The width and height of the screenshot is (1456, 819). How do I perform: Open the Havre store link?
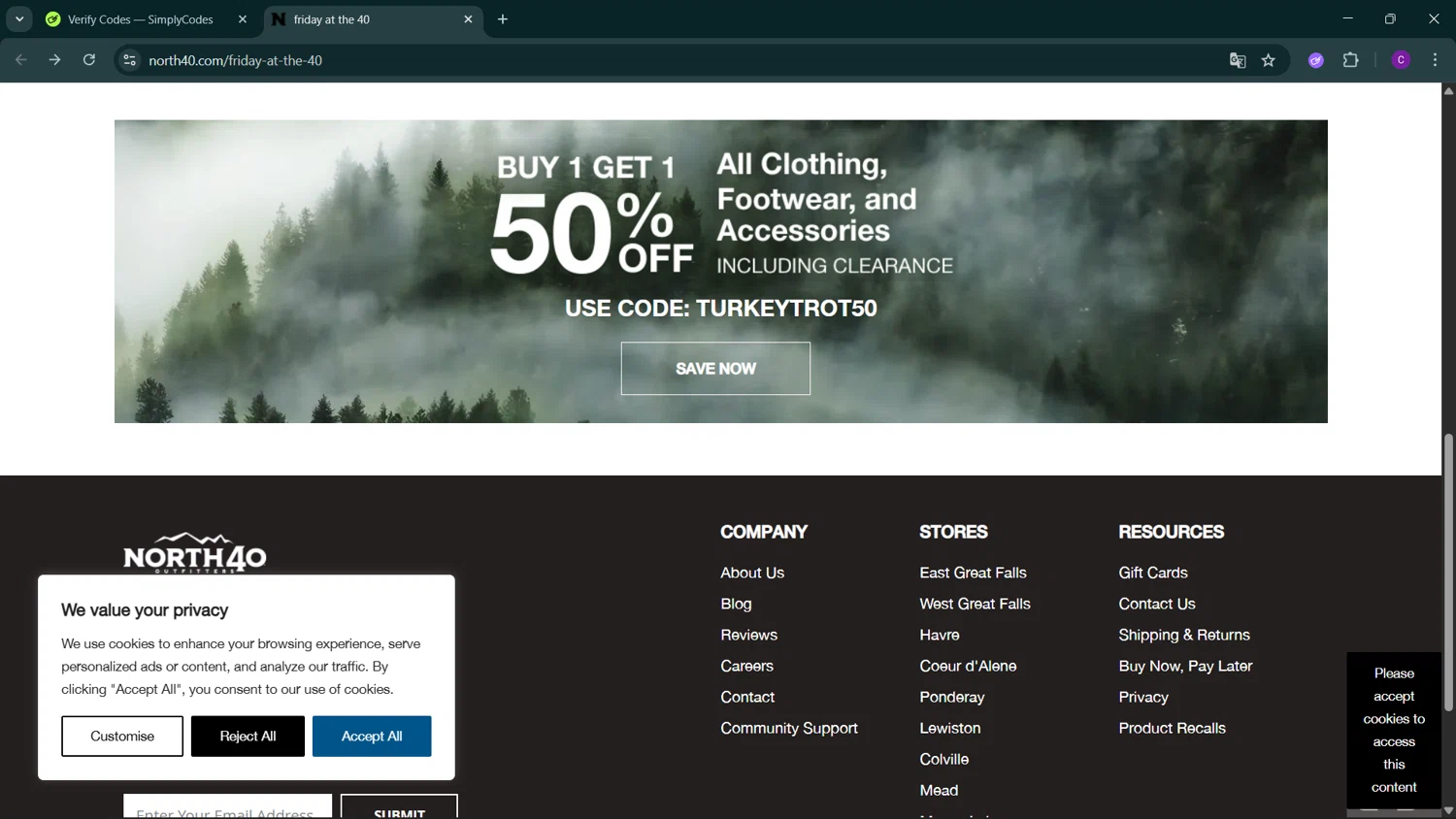point(939,635)
